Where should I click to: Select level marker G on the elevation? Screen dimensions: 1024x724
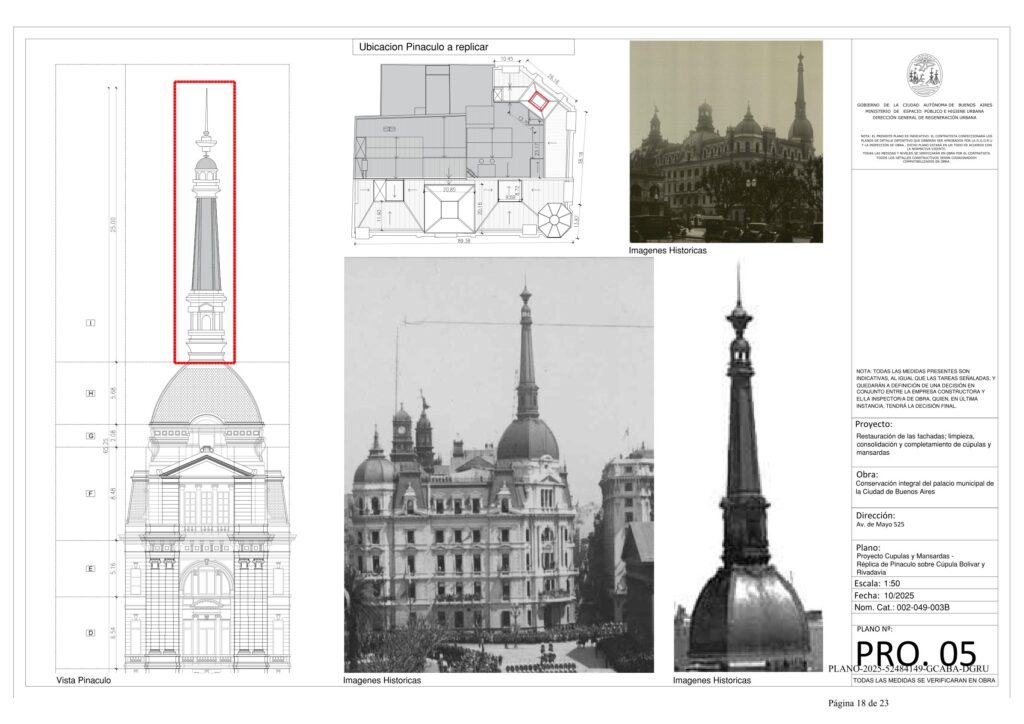tap(90, 436)
